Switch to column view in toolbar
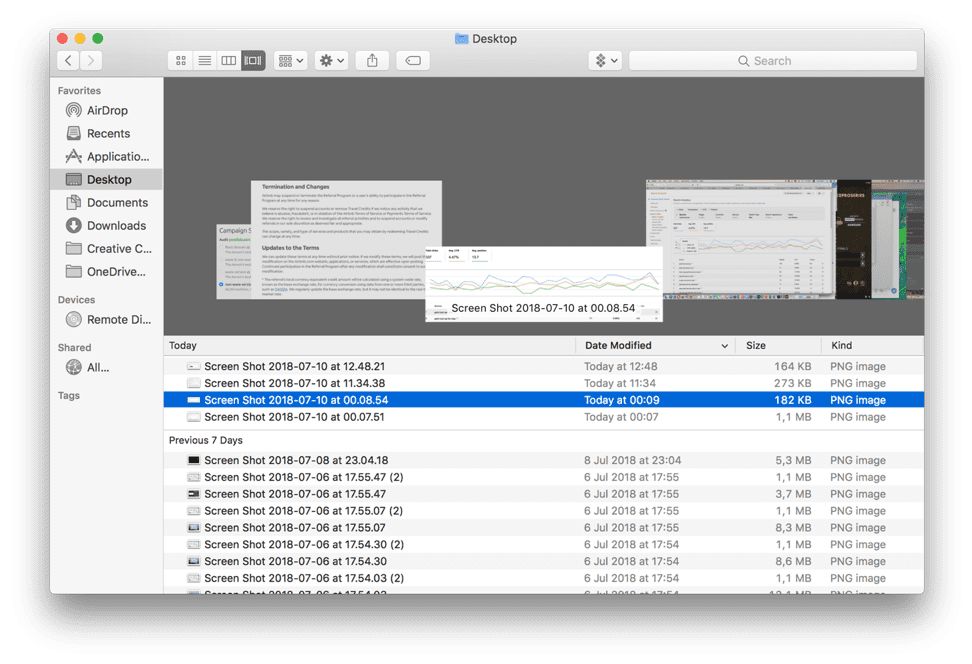Screen dimensions: 972x664 [229, 61]
